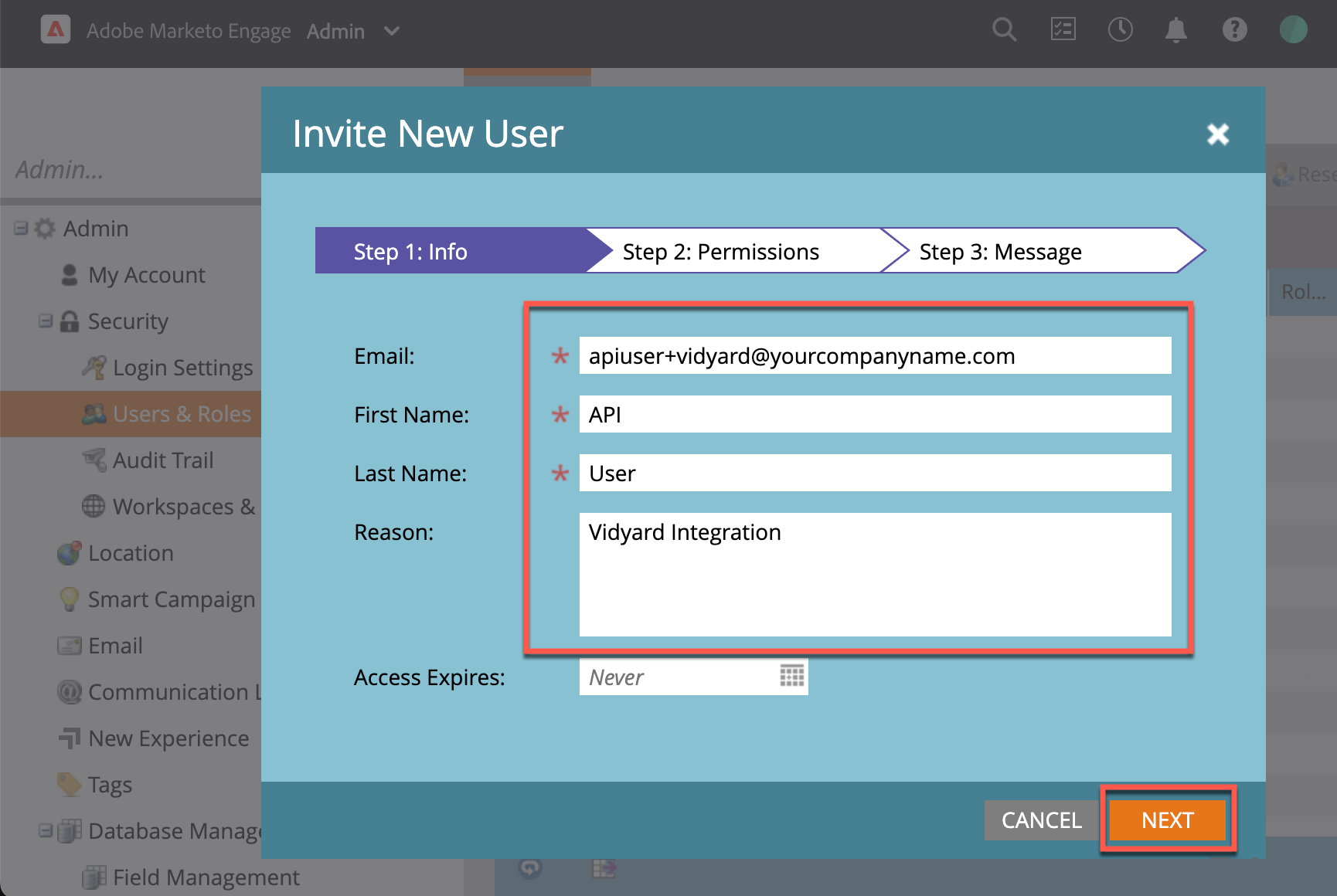
Task: Open Communication Limits item
Action: [x=175, y=692]
